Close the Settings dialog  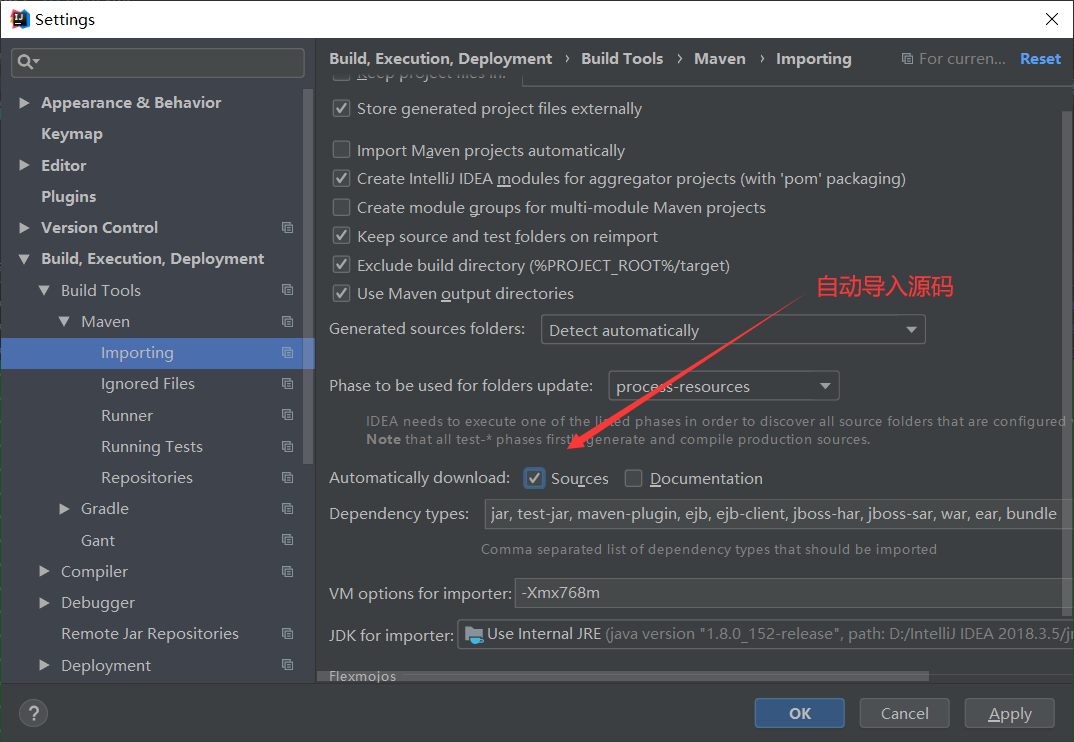point(1052,19)
